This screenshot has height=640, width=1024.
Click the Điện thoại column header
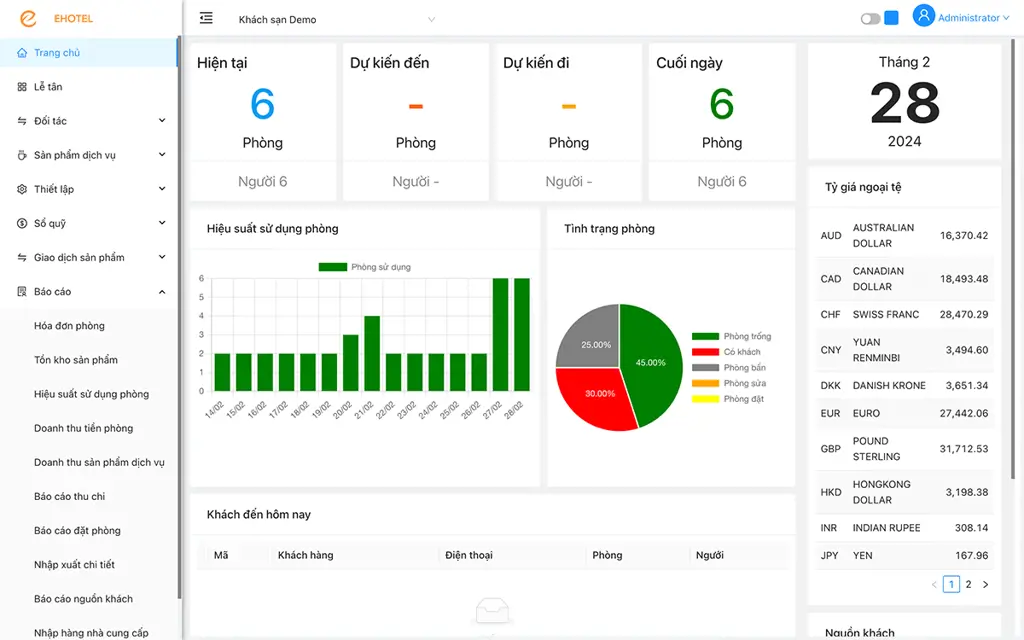pos(469,555)
